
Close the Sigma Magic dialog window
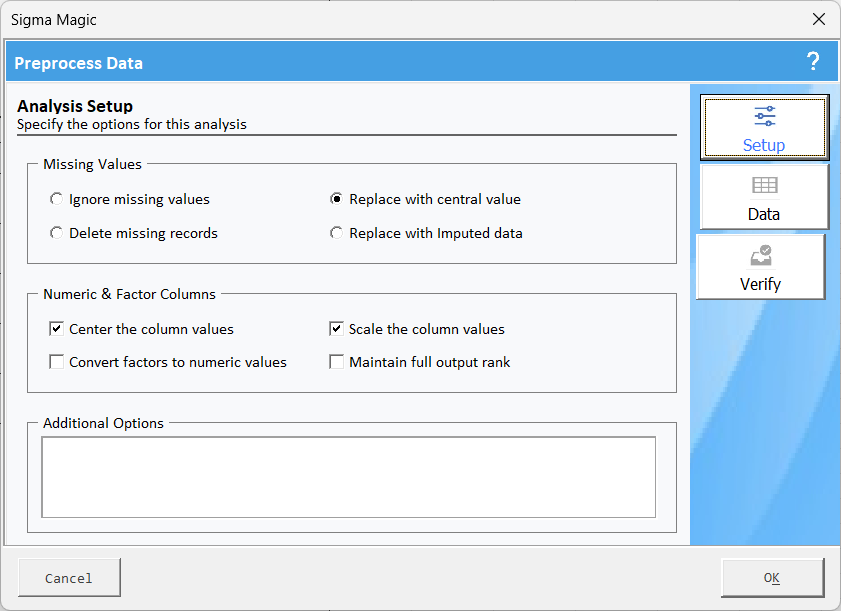point(819,20)
